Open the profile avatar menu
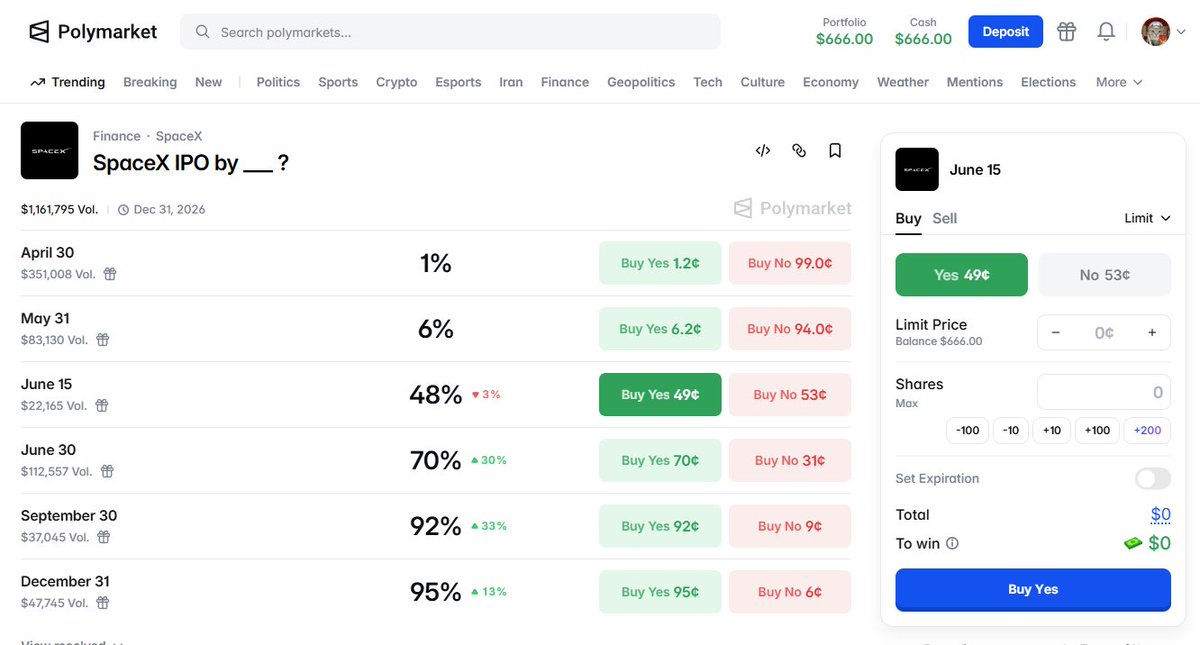 pos(1156,31)
